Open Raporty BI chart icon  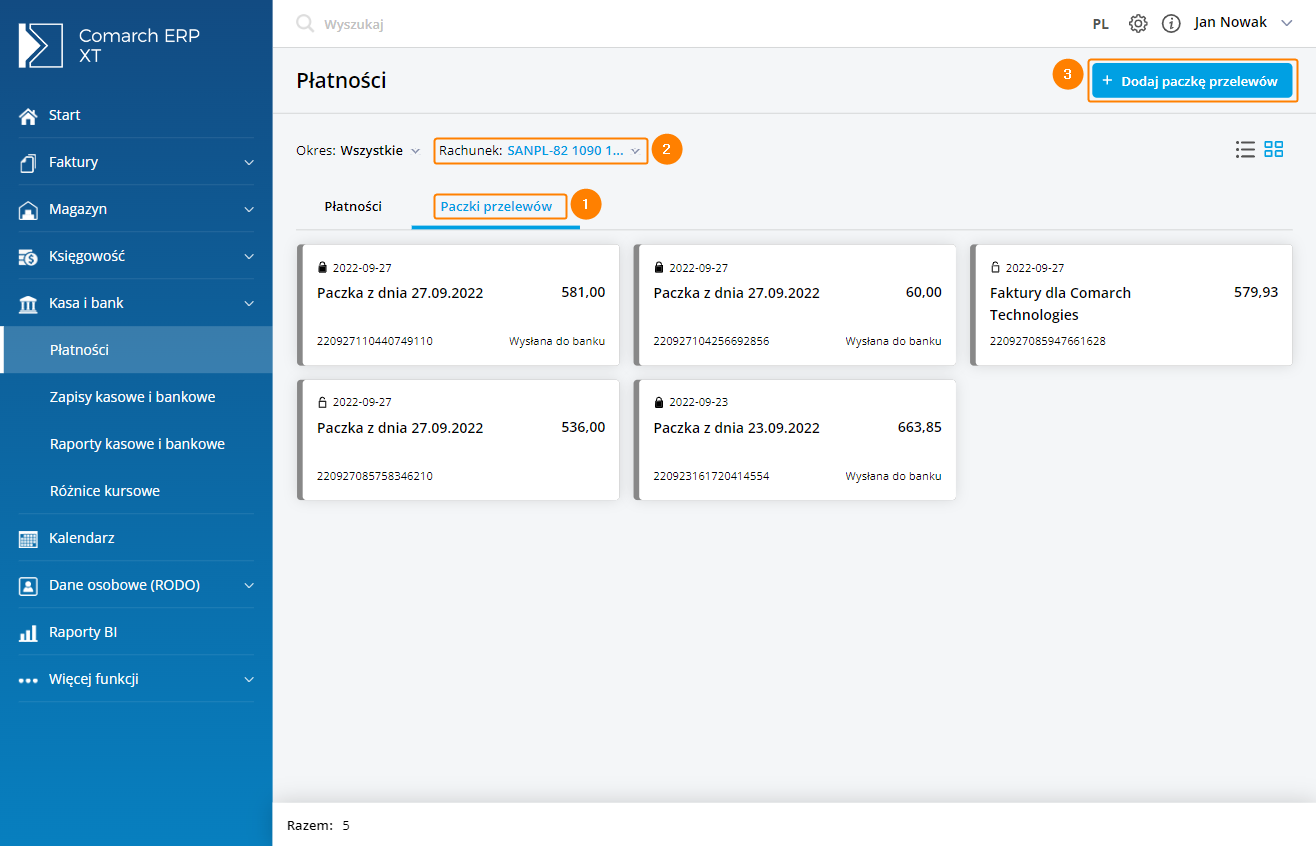[x=28, y=632]
